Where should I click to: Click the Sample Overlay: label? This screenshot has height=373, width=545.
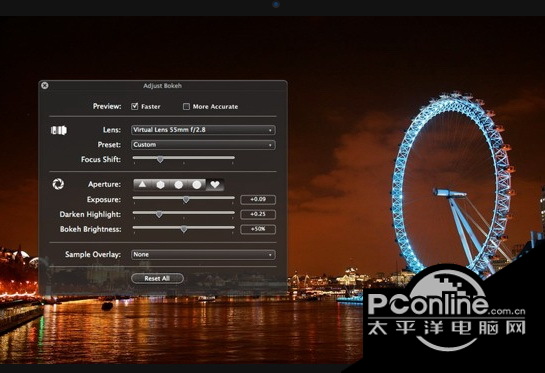coord(93,254)
